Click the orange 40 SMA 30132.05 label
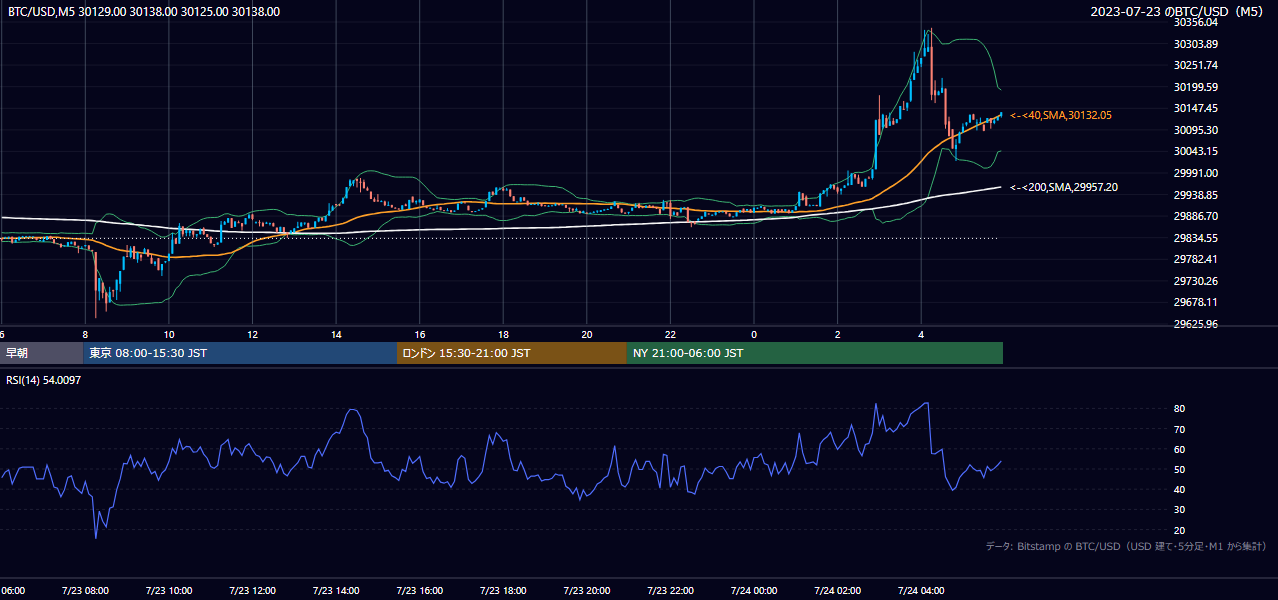Screen dimensions: 1278x600 click(x=1060, y=116)
